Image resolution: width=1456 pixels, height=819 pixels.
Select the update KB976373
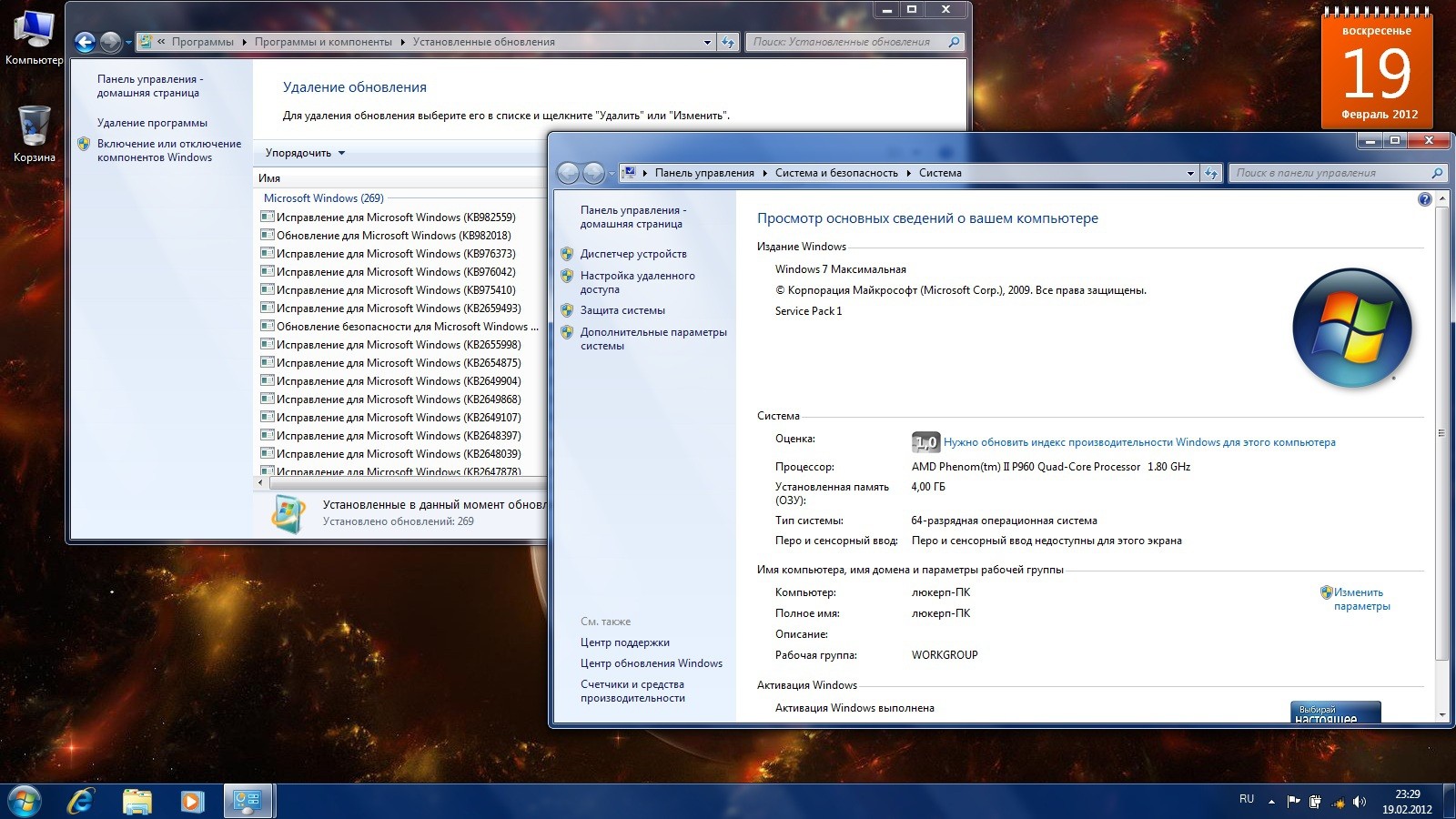point(396,254)
